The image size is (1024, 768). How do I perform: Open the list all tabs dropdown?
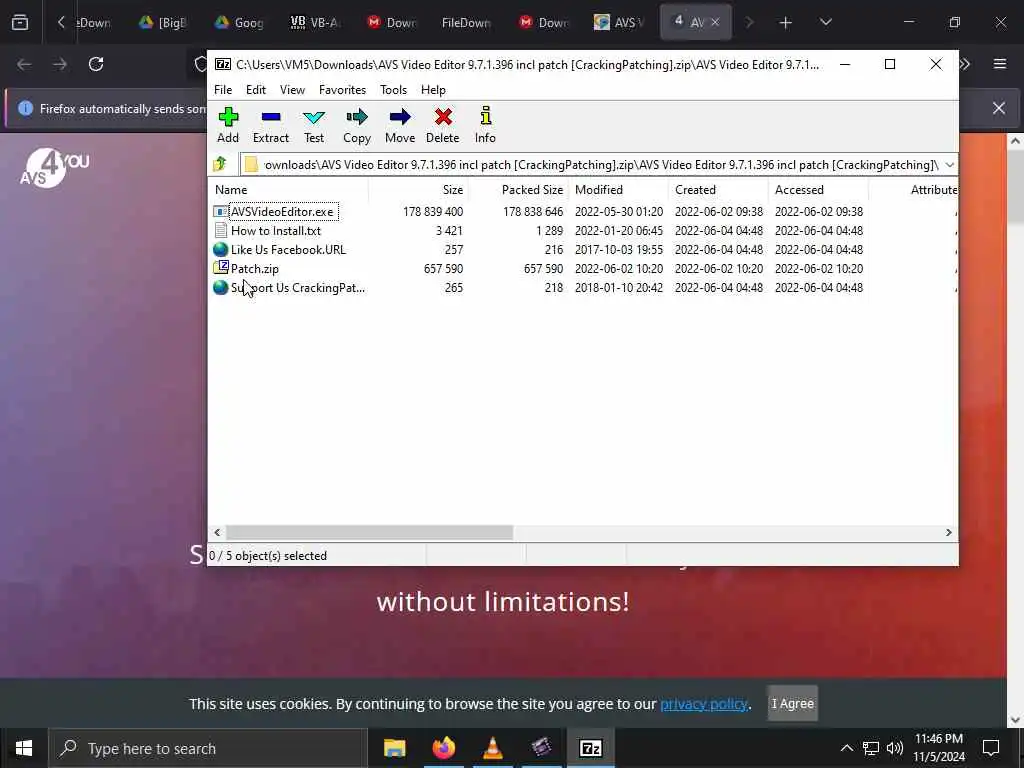click(x=825, y=22)
